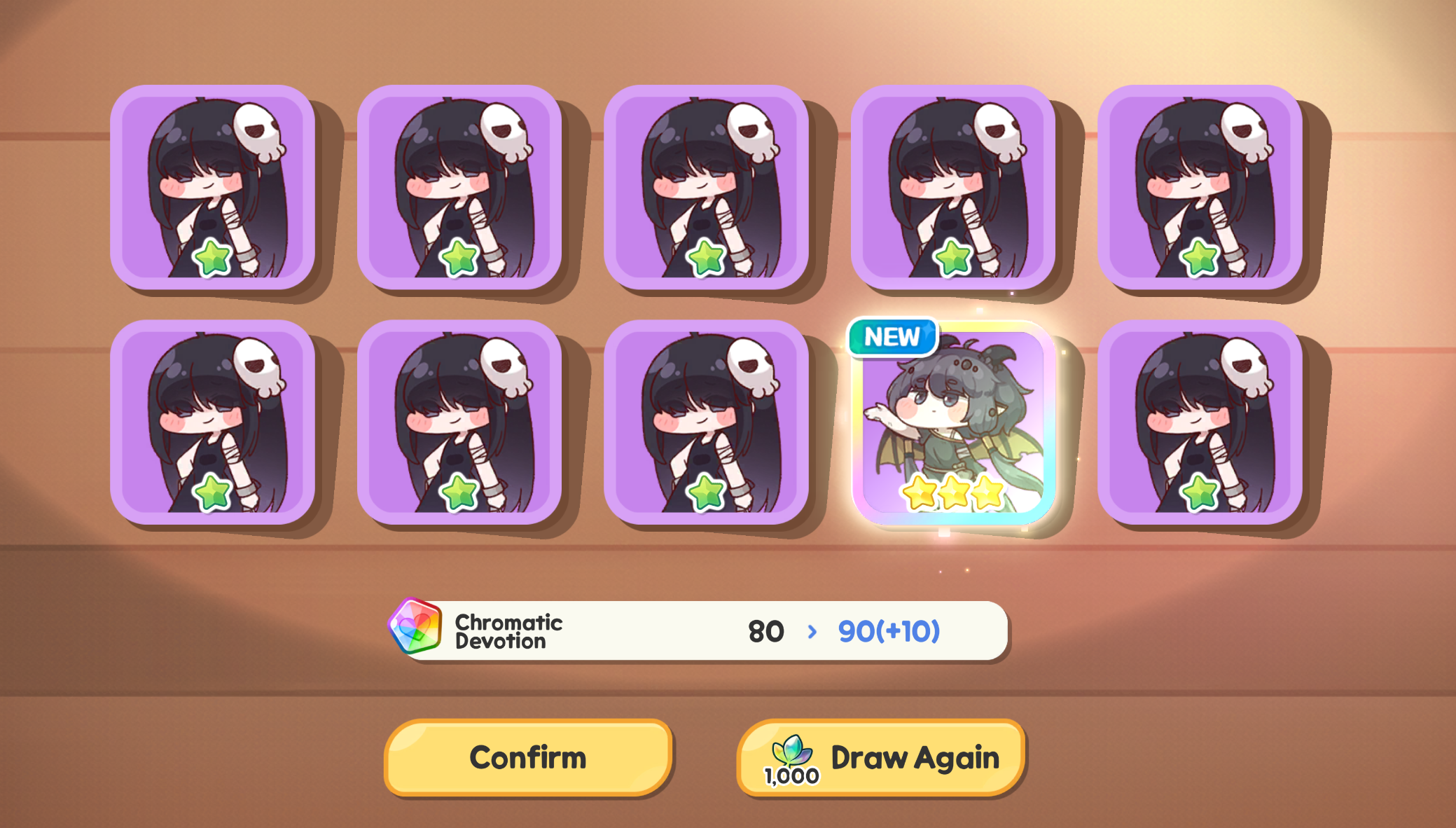Image resolution: width=1456 pixels, height=828 pixels.
Task: Select first skull-girl card in top row
Action: click(212, 187)
